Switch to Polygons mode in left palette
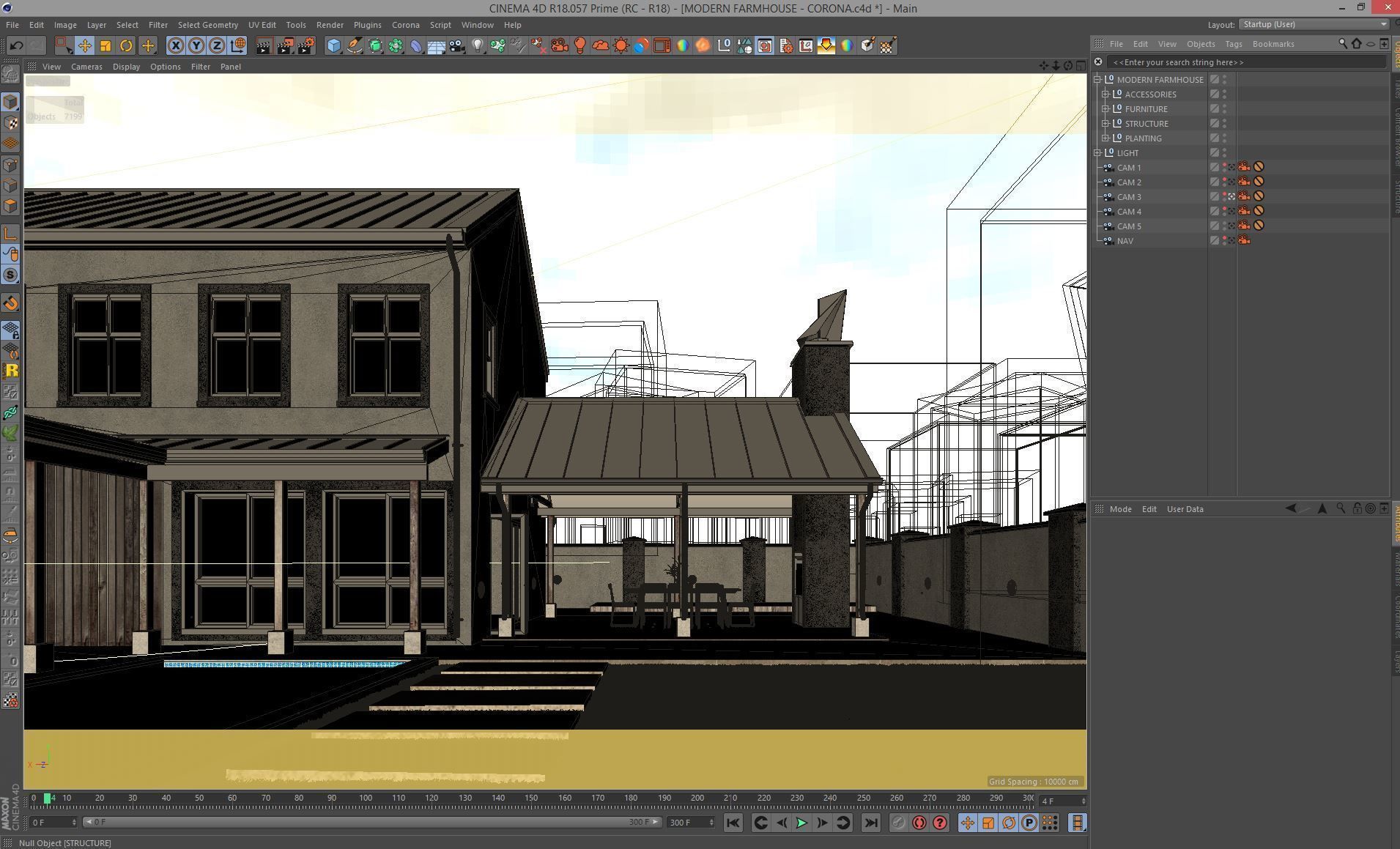 click(10, 206)
